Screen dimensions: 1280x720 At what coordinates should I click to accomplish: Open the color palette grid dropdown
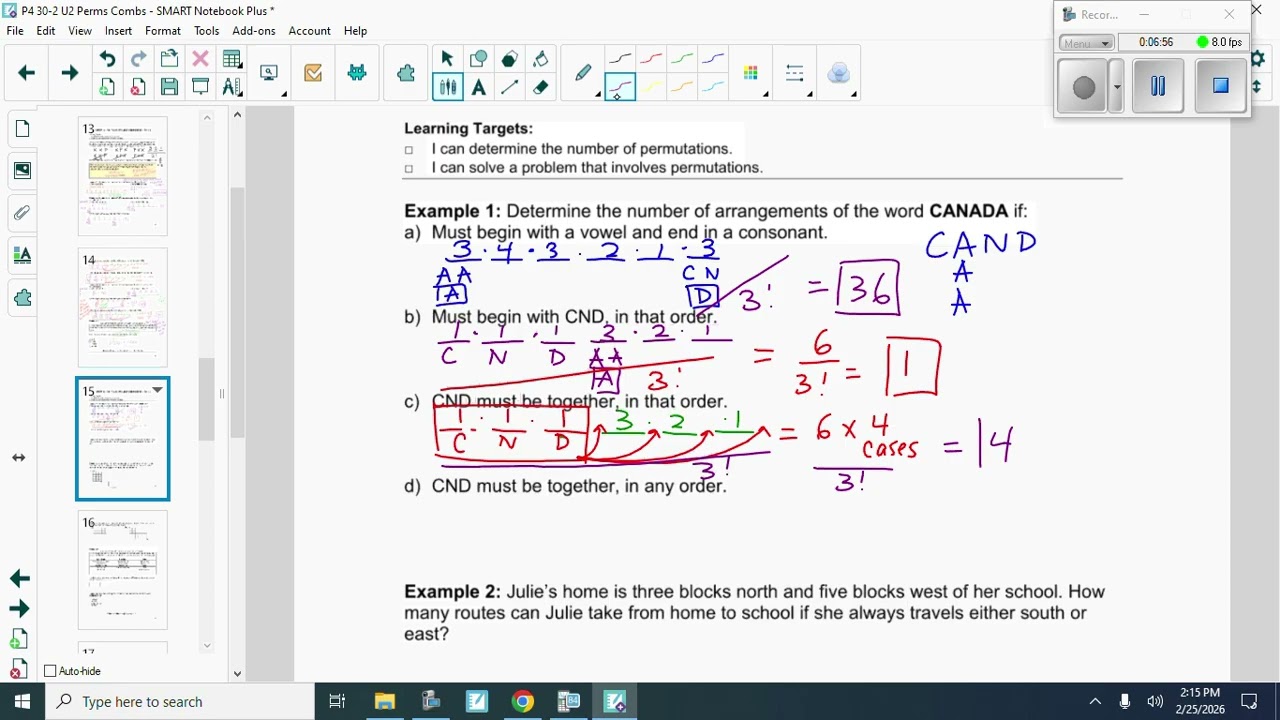pos(751,73)
